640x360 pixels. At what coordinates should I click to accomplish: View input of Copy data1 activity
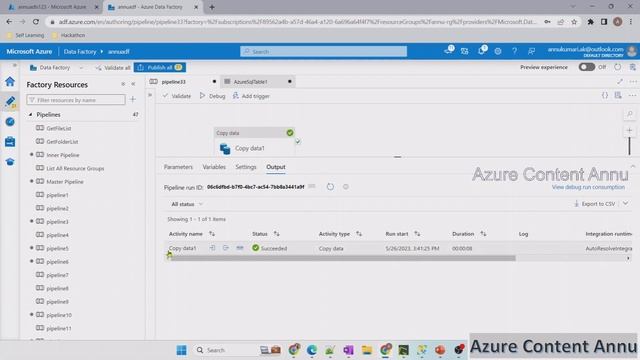click(212, 248)
